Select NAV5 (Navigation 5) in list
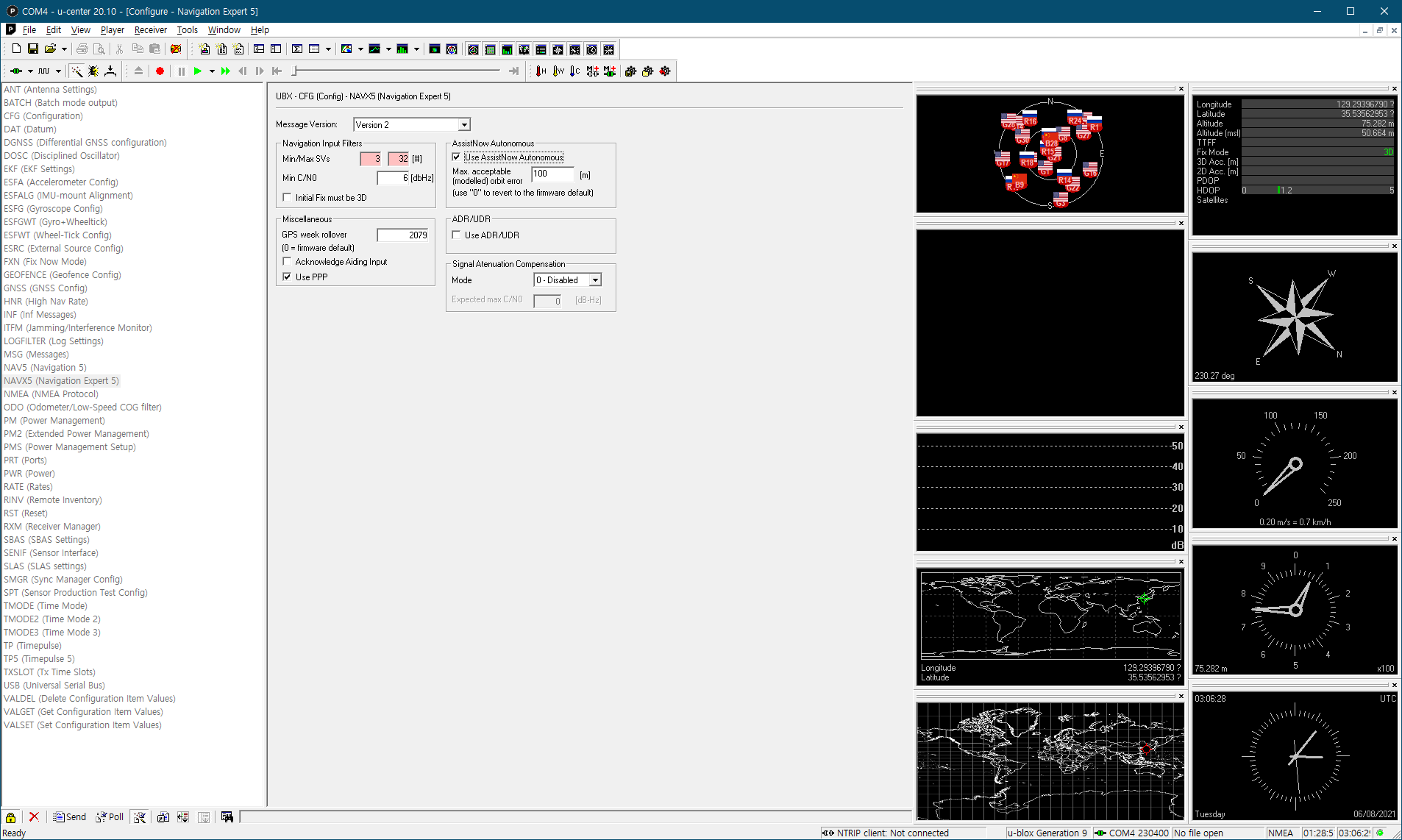This screenshot has width=1402, height=840. coord(45,368)
